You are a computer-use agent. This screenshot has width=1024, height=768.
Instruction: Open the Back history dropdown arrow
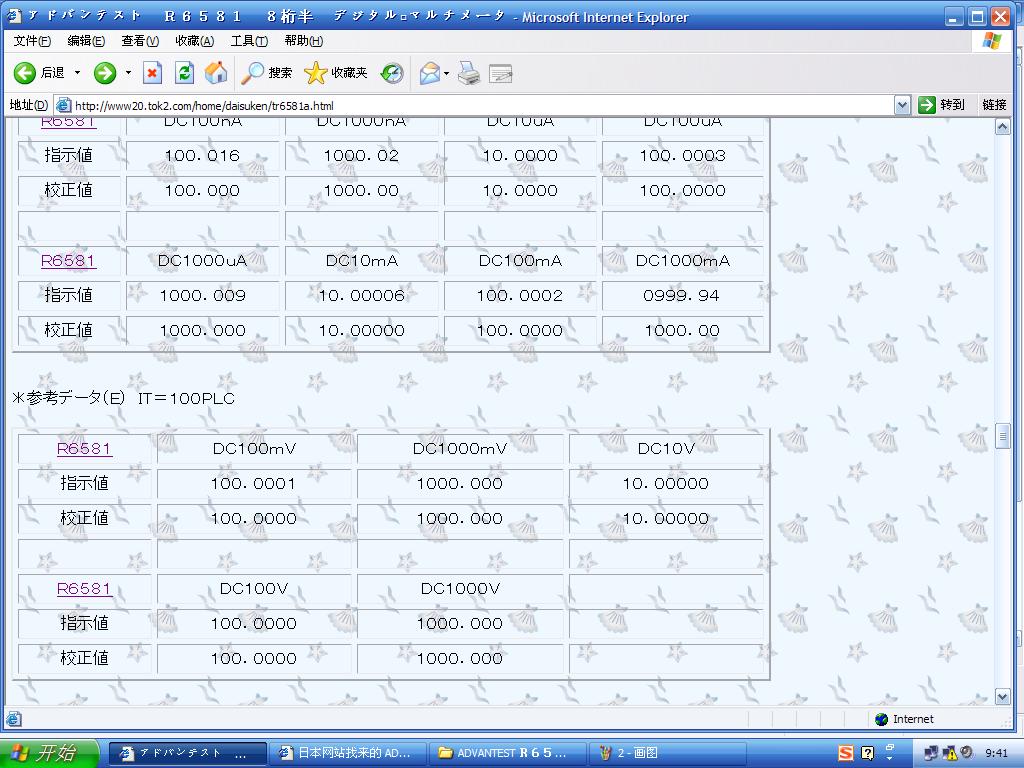(77, 72)
